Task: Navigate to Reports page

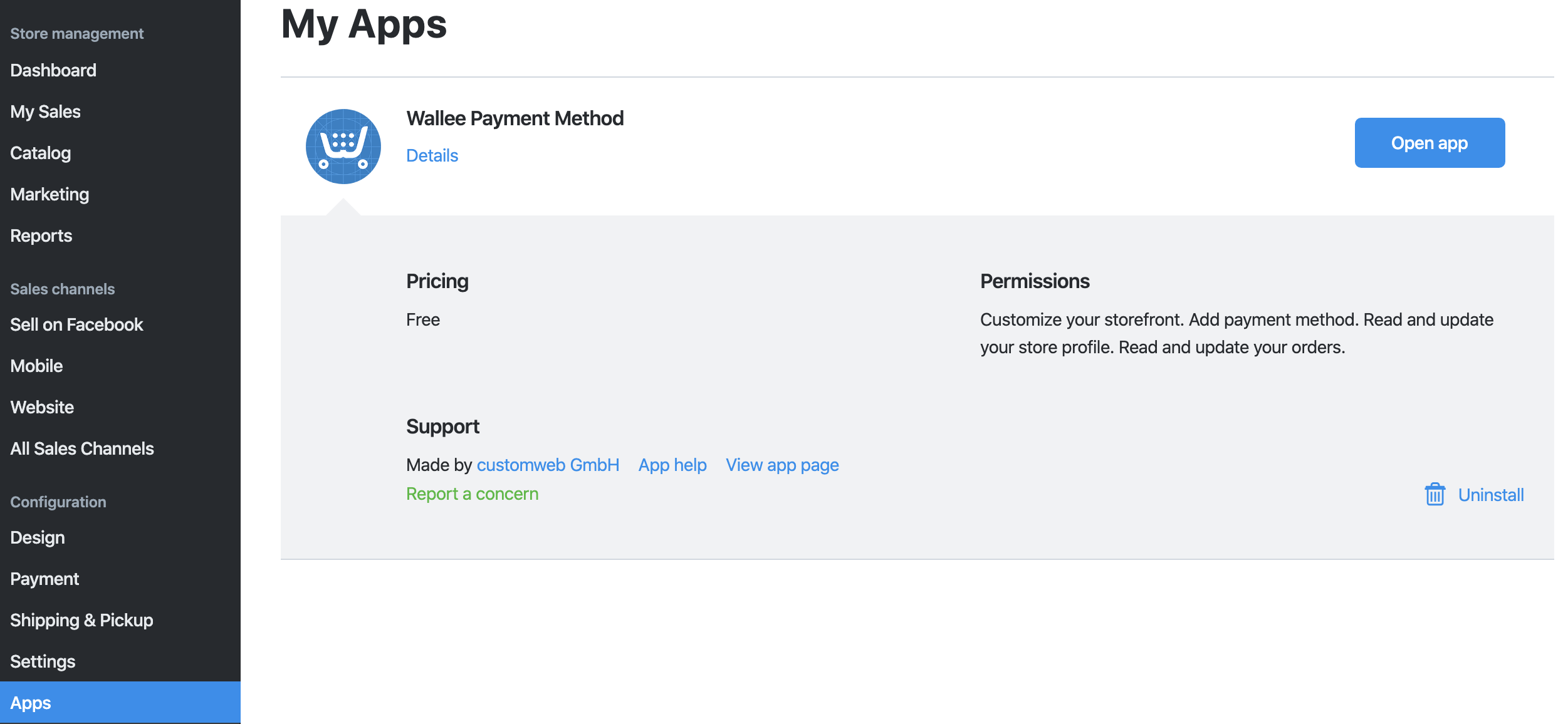Action: [x=41, y=235]
